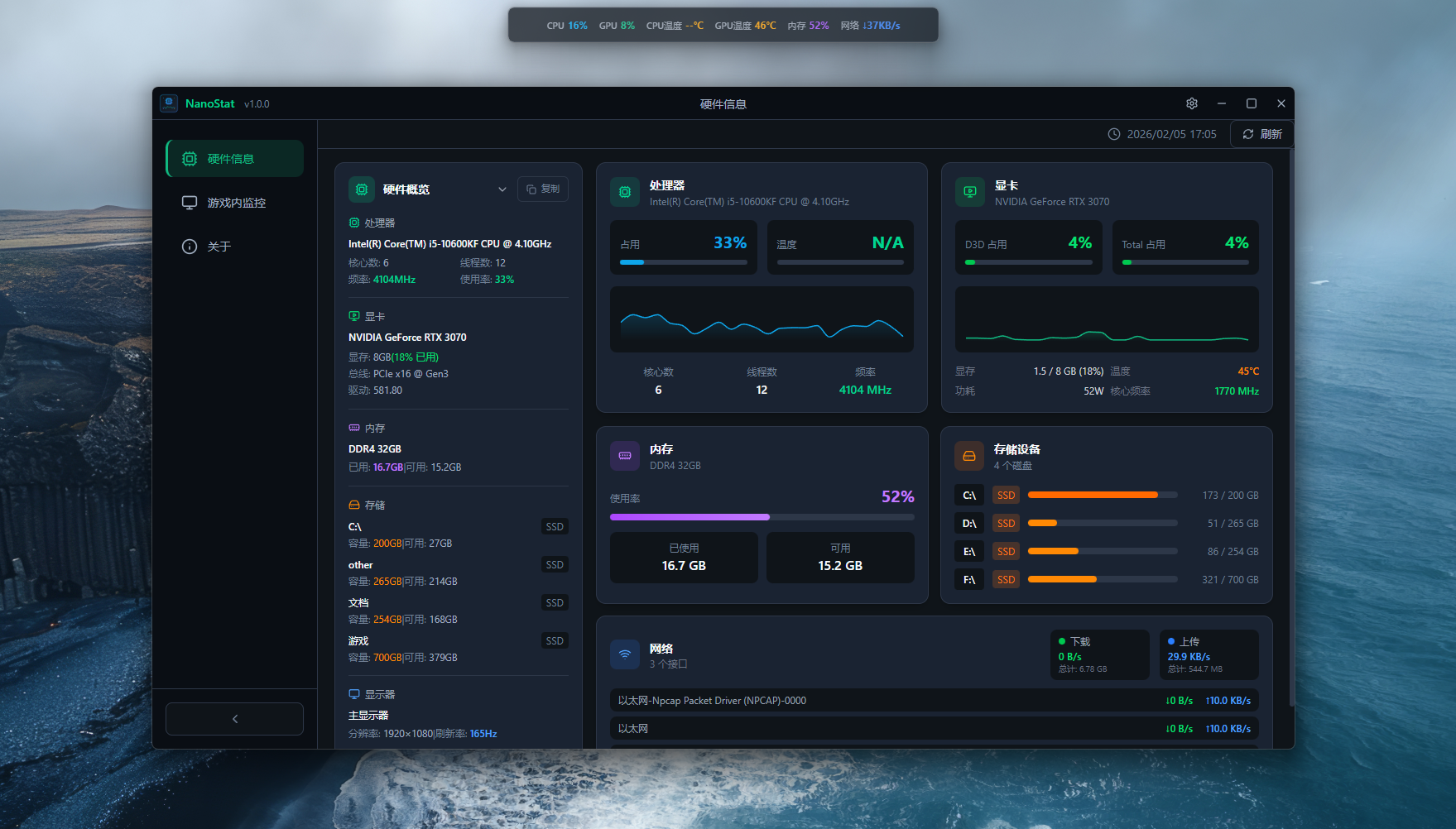Click the small processor icon in overview

354,223
